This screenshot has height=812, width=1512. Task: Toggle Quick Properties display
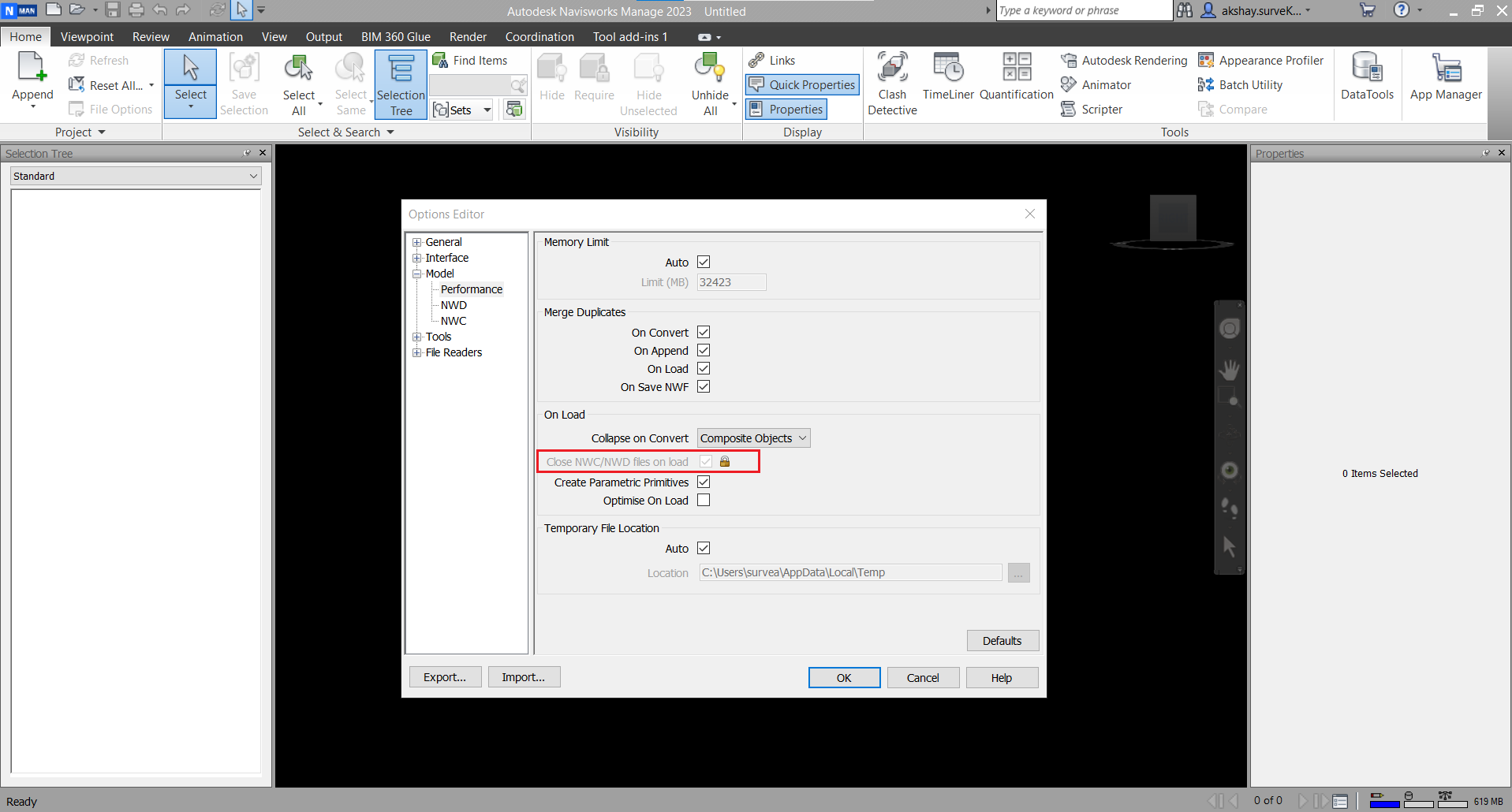802,84
